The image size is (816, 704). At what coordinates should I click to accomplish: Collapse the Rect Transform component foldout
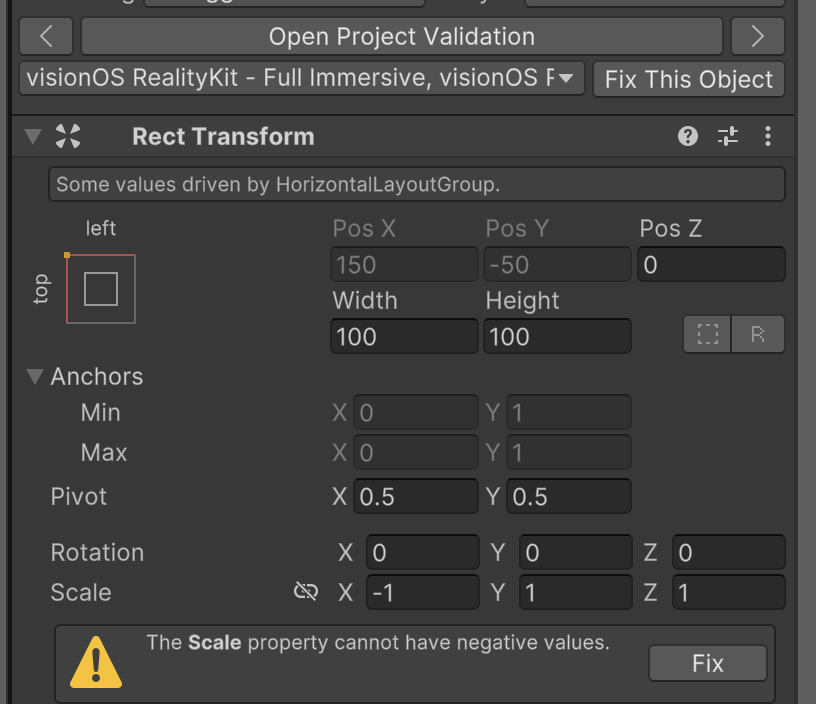[33, 136]
